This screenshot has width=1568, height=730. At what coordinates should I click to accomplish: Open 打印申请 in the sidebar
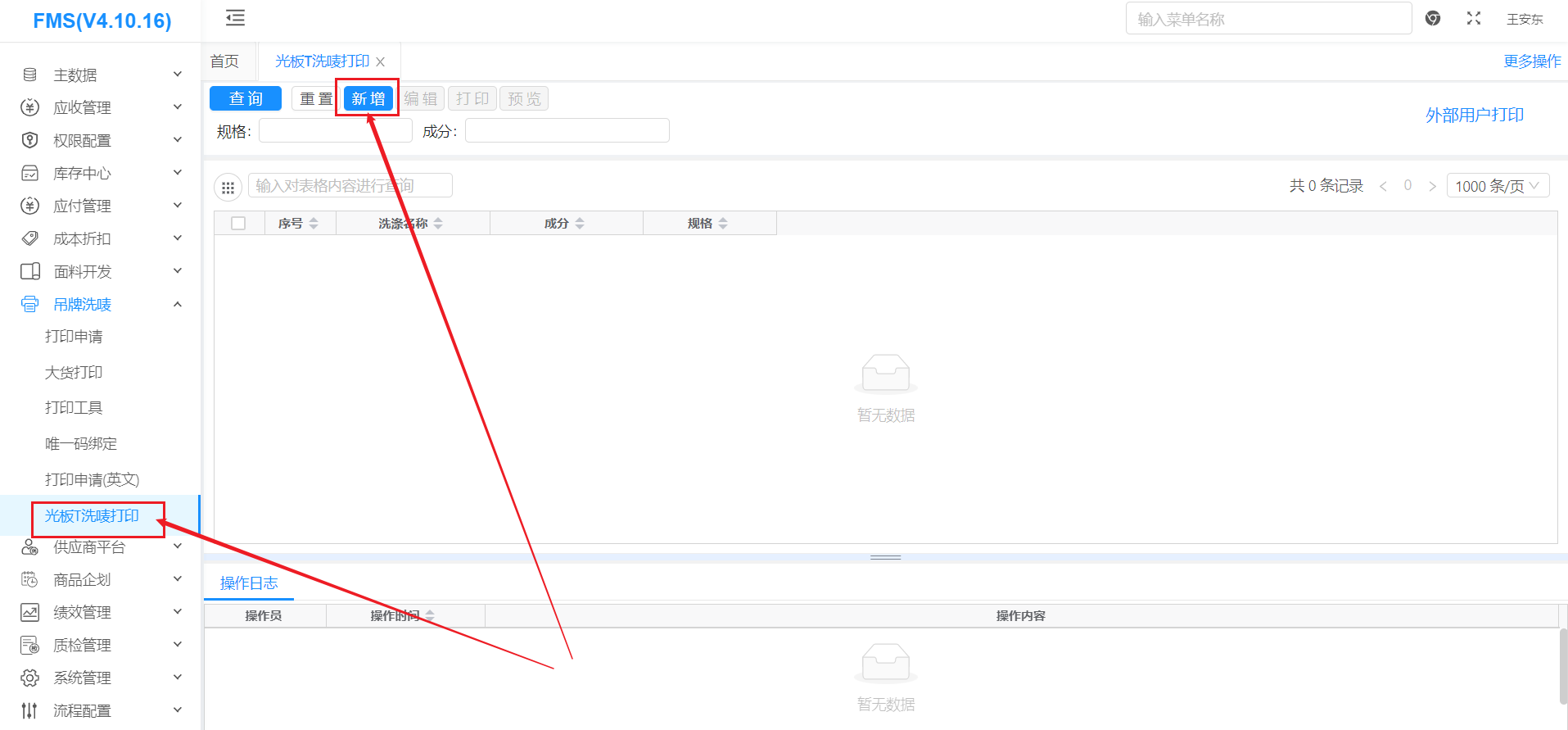click(x=74, y=337)
